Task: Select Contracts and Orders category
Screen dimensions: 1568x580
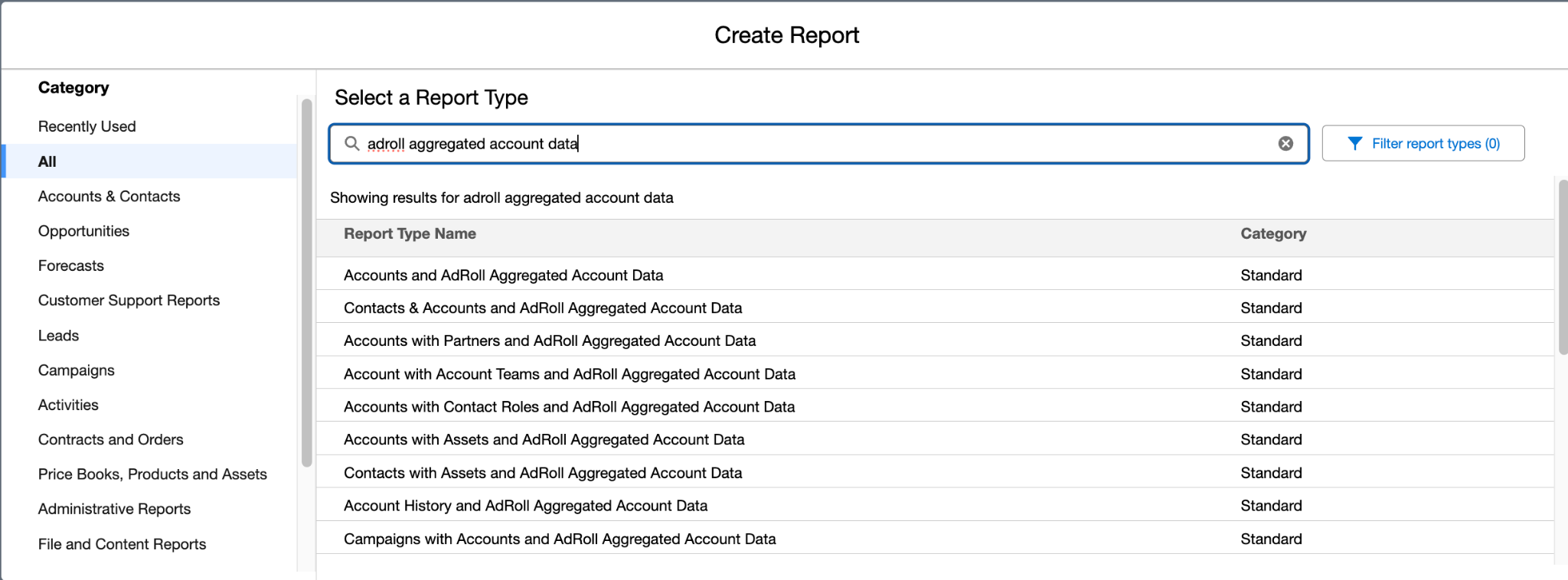Action: tap(111, 440)
